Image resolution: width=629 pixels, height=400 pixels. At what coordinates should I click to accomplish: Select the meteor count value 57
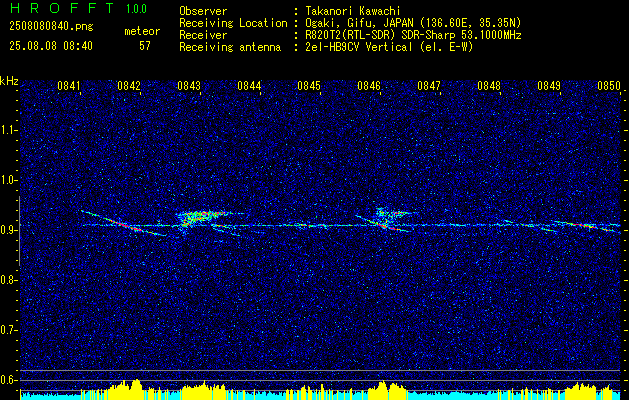coord(145,46)
